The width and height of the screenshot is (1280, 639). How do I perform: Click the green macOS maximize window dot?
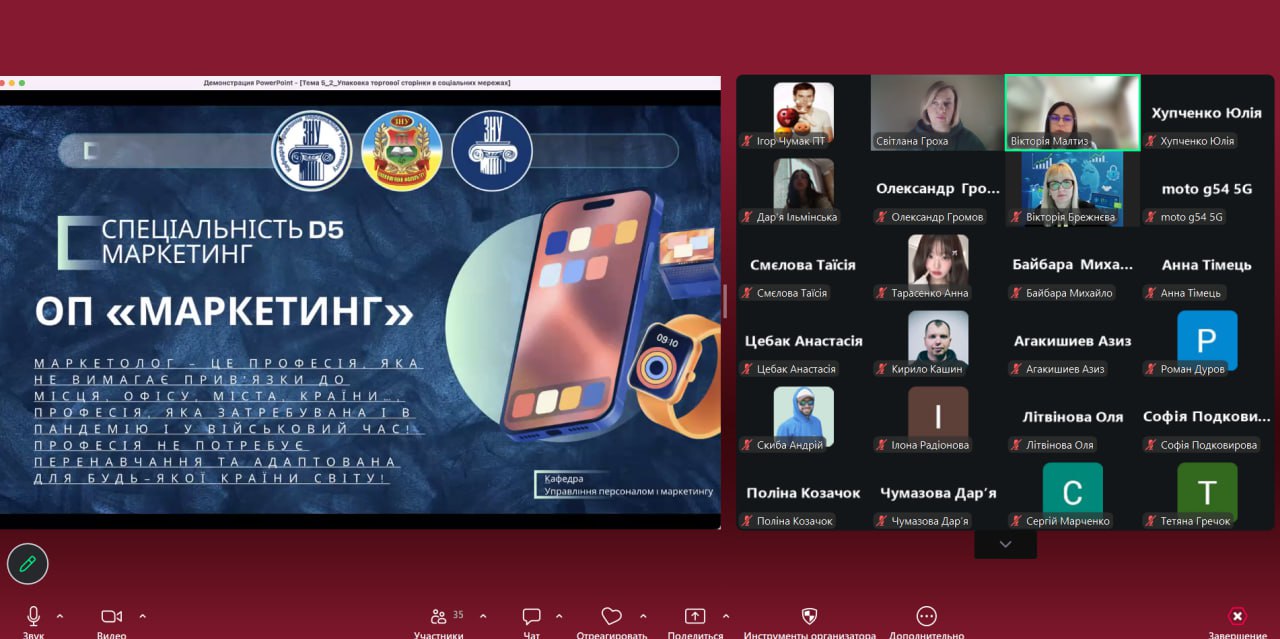click(22, 83)
